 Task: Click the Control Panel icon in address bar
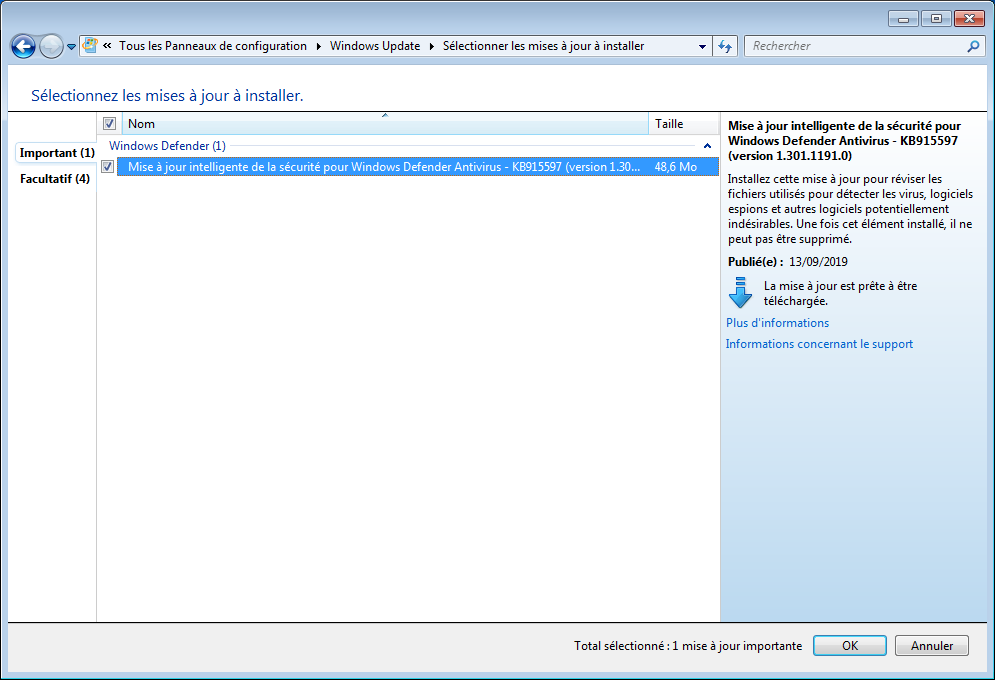pos(90,46)
